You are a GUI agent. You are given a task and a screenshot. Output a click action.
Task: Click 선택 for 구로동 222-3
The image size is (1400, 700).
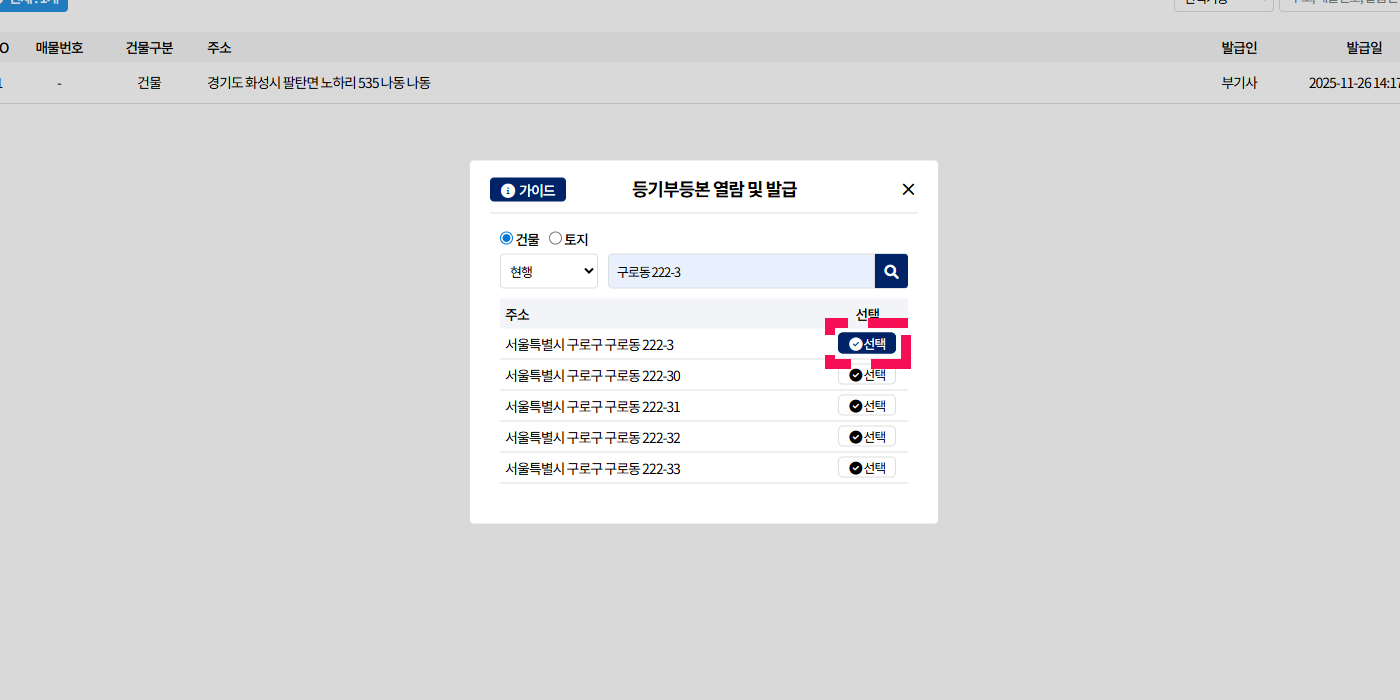click(867, 344)
